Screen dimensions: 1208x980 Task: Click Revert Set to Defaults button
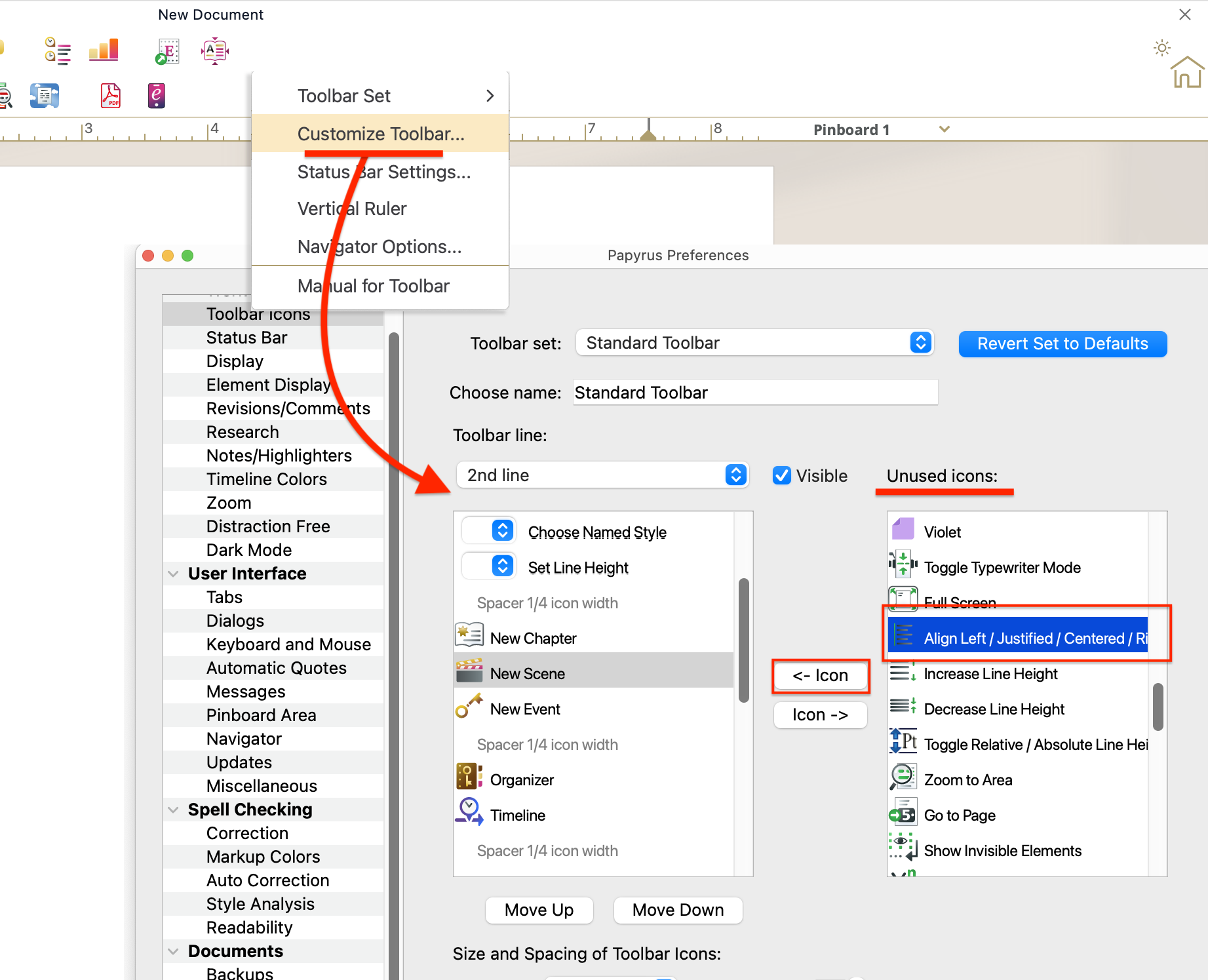pos(1062,343)
